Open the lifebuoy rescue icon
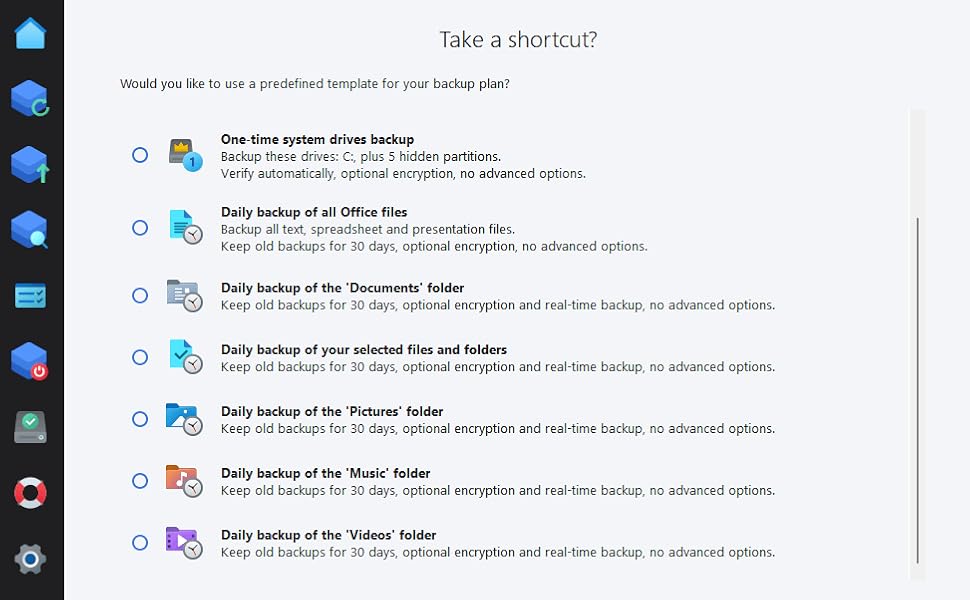 [x=30, y=493]
